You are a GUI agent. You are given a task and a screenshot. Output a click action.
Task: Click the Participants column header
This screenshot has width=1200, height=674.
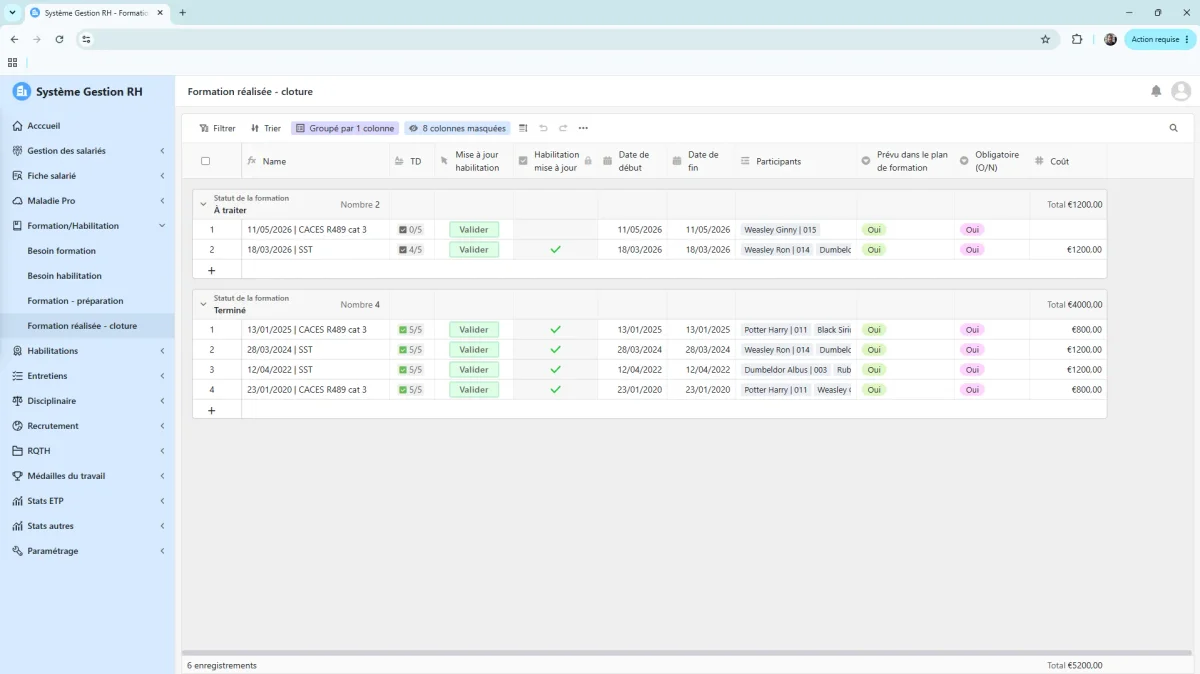(795, 161)
